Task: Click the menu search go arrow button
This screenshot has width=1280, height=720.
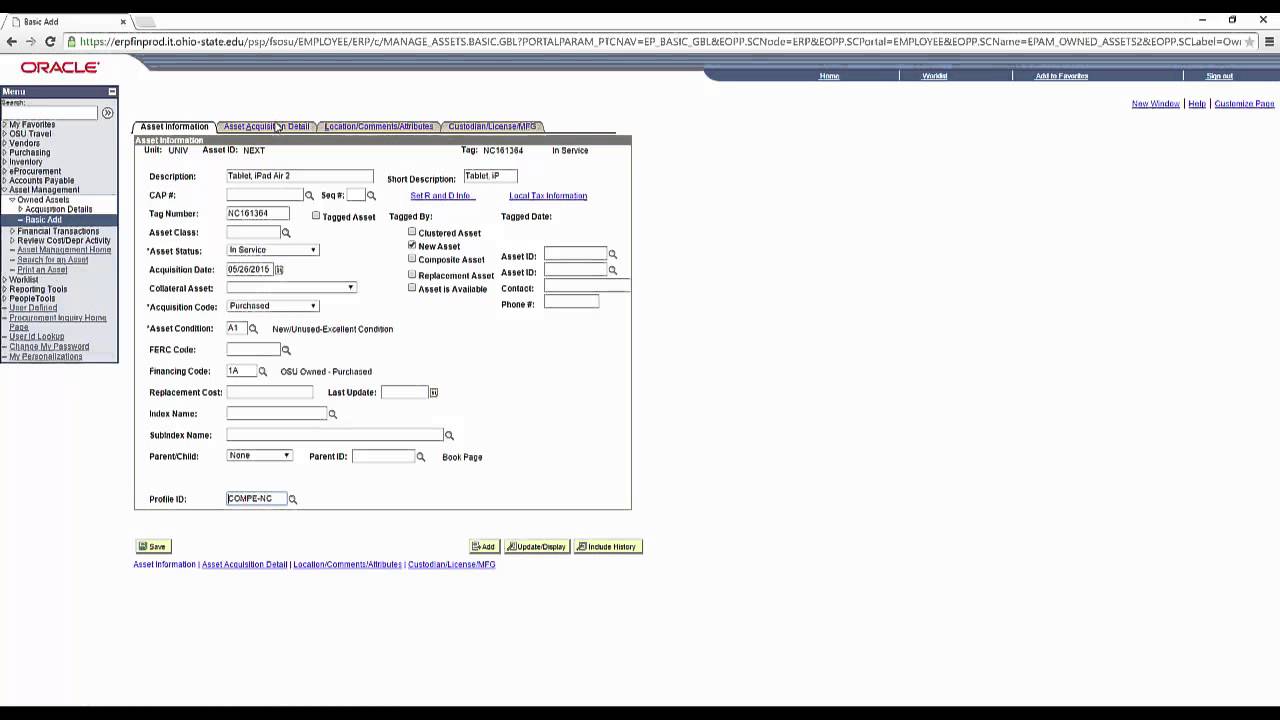Action: click(x=108, y=113)
